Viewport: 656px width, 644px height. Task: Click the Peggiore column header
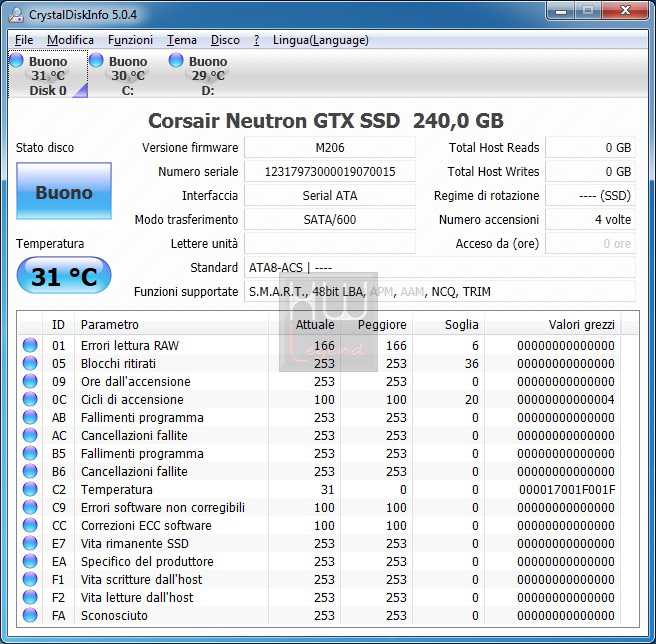coord(377,324)
